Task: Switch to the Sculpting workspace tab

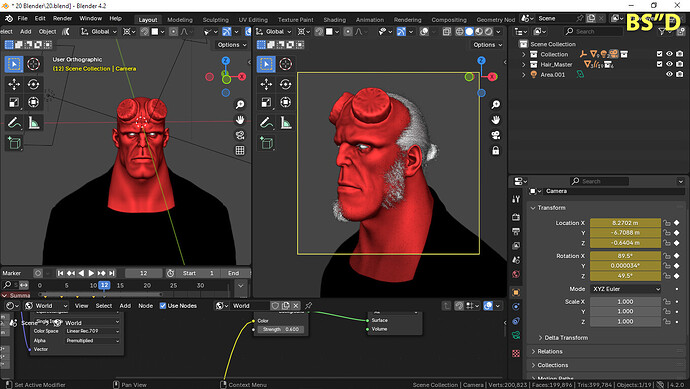Action: [216, 20]
